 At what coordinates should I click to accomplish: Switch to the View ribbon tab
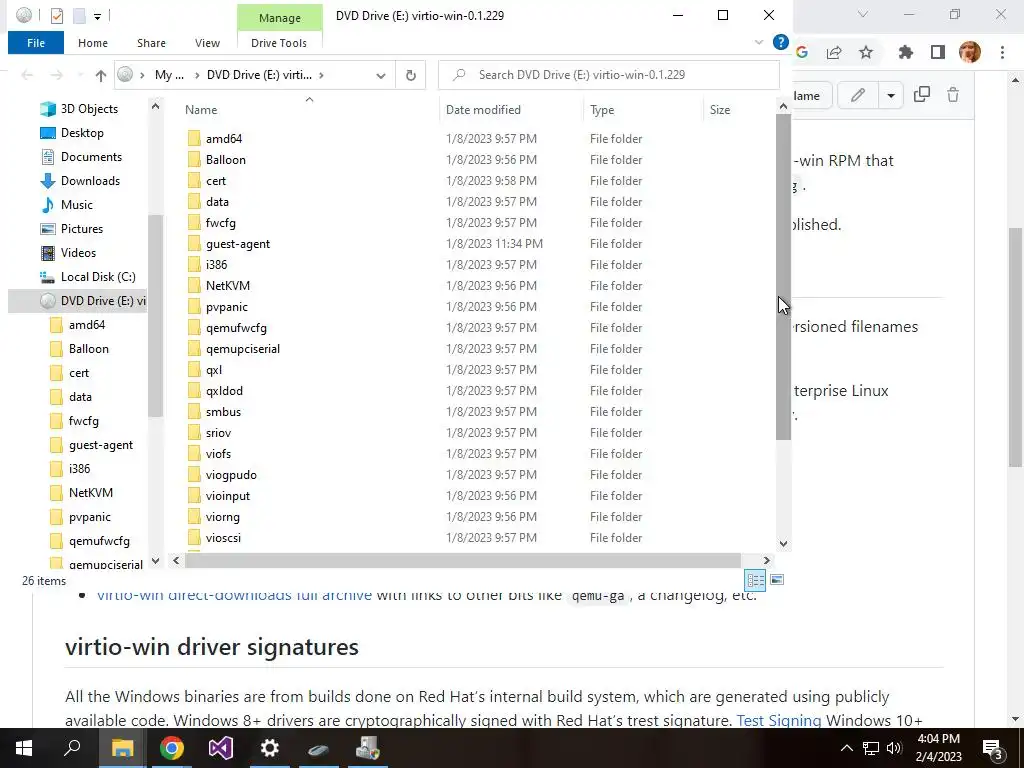coord(207,43)
